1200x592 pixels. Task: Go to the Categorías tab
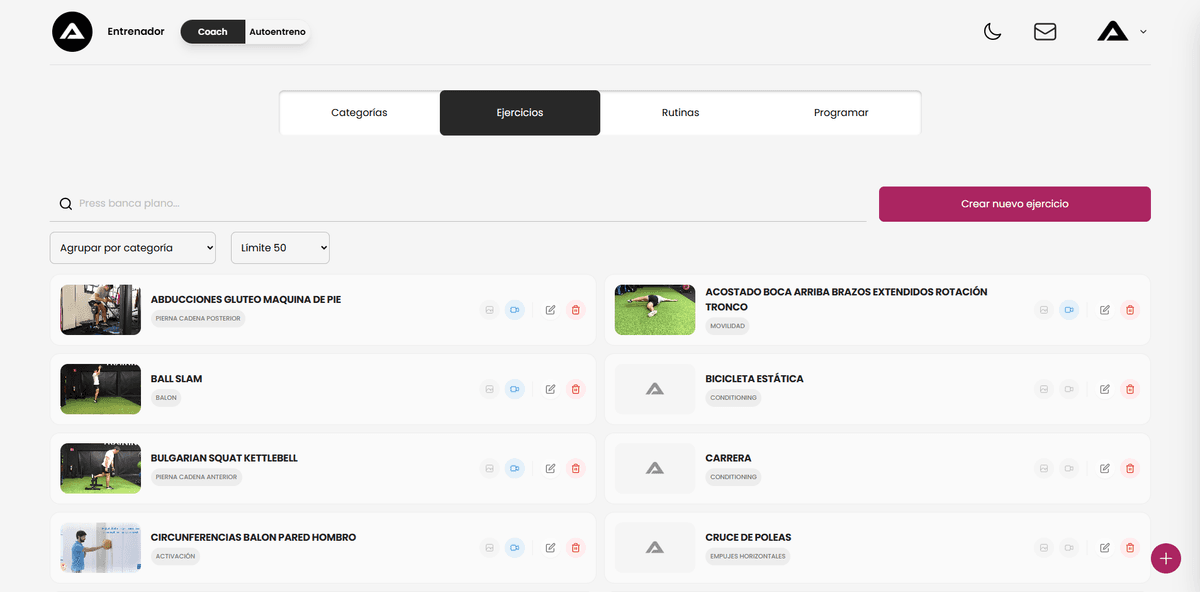coord(359,113)
